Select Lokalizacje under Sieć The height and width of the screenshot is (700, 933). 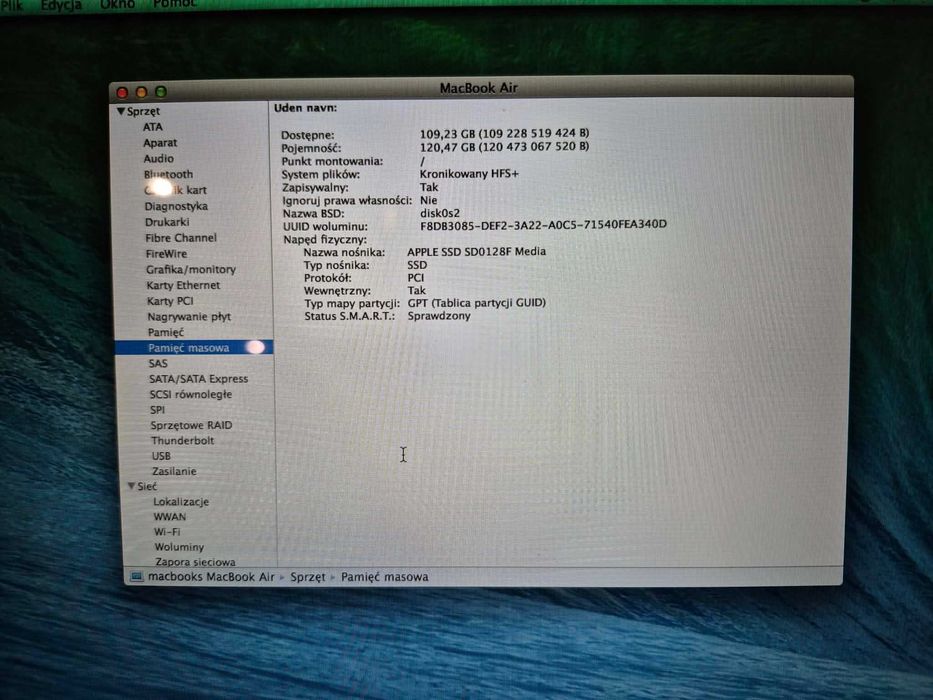pos(181,502)
